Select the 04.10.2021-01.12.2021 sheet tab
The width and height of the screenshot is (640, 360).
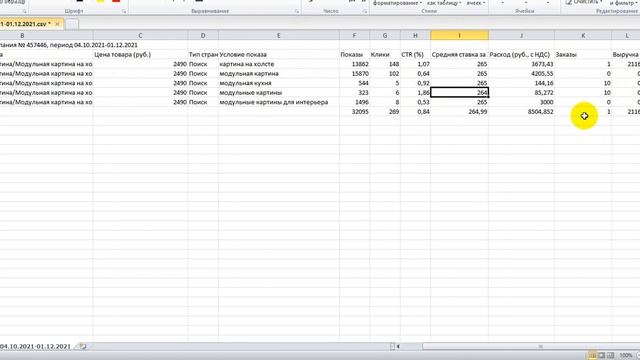(x=36, y=346)
